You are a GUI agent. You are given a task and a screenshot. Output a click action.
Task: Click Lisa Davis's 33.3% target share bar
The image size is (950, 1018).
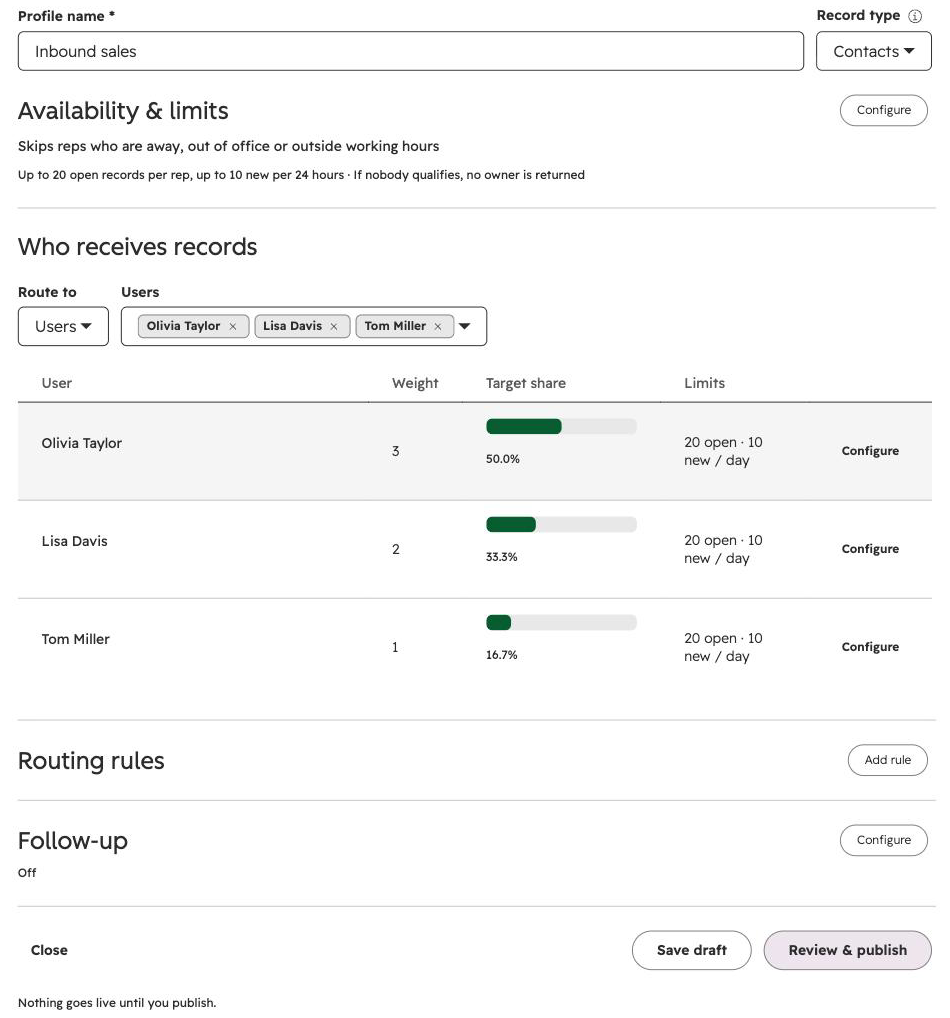[561, 525]
